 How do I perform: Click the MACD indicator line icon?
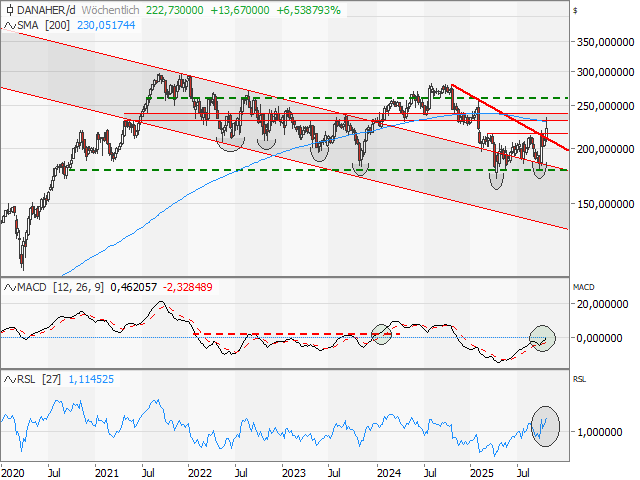pyautogui.click(x=8, y=286)
